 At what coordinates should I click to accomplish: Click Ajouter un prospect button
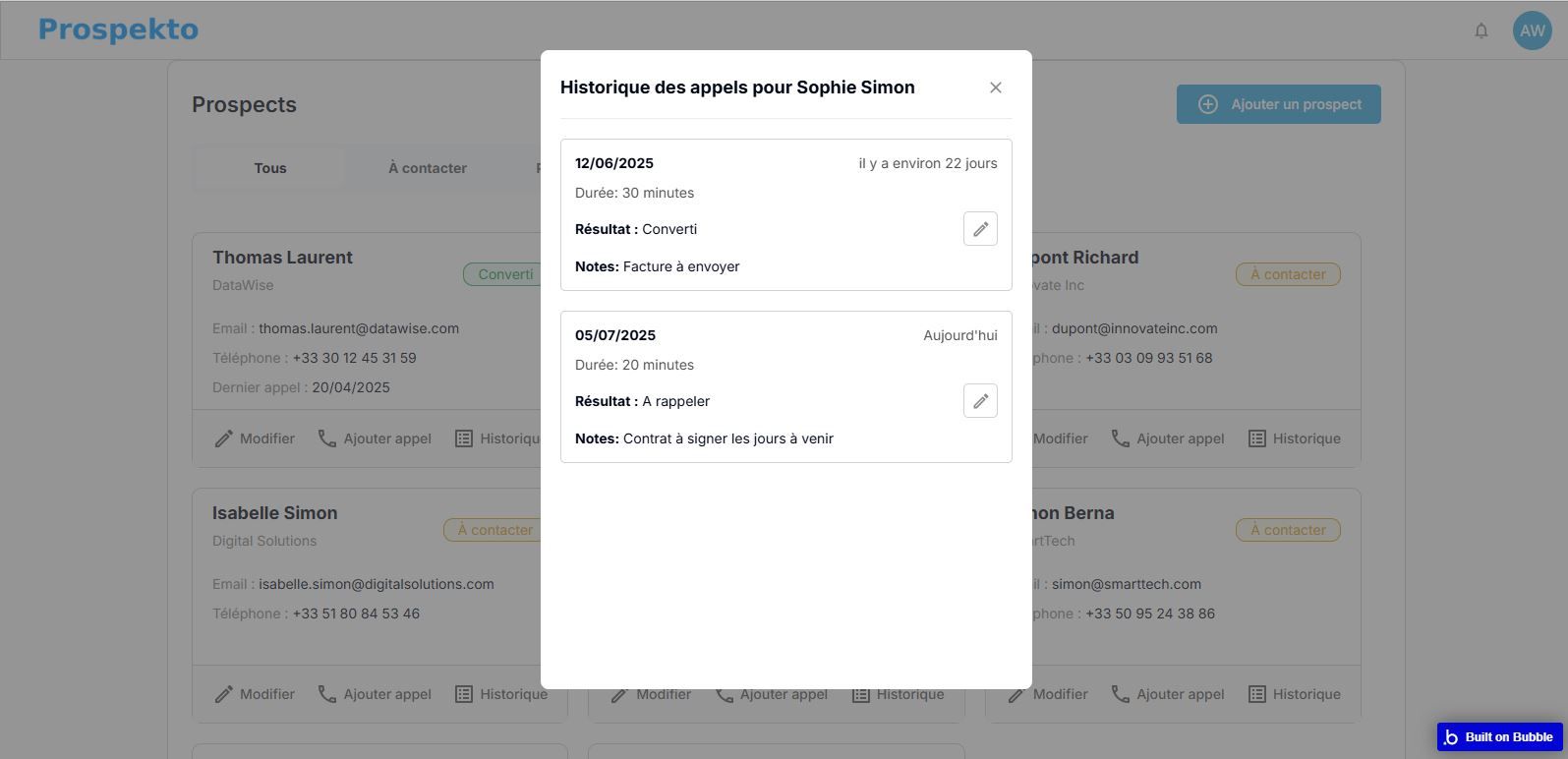click(1278, 104)
